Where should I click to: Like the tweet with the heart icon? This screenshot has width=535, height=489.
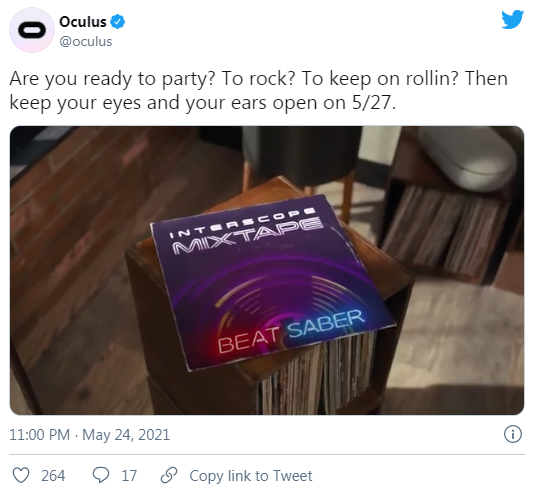[x=21, y=475]
